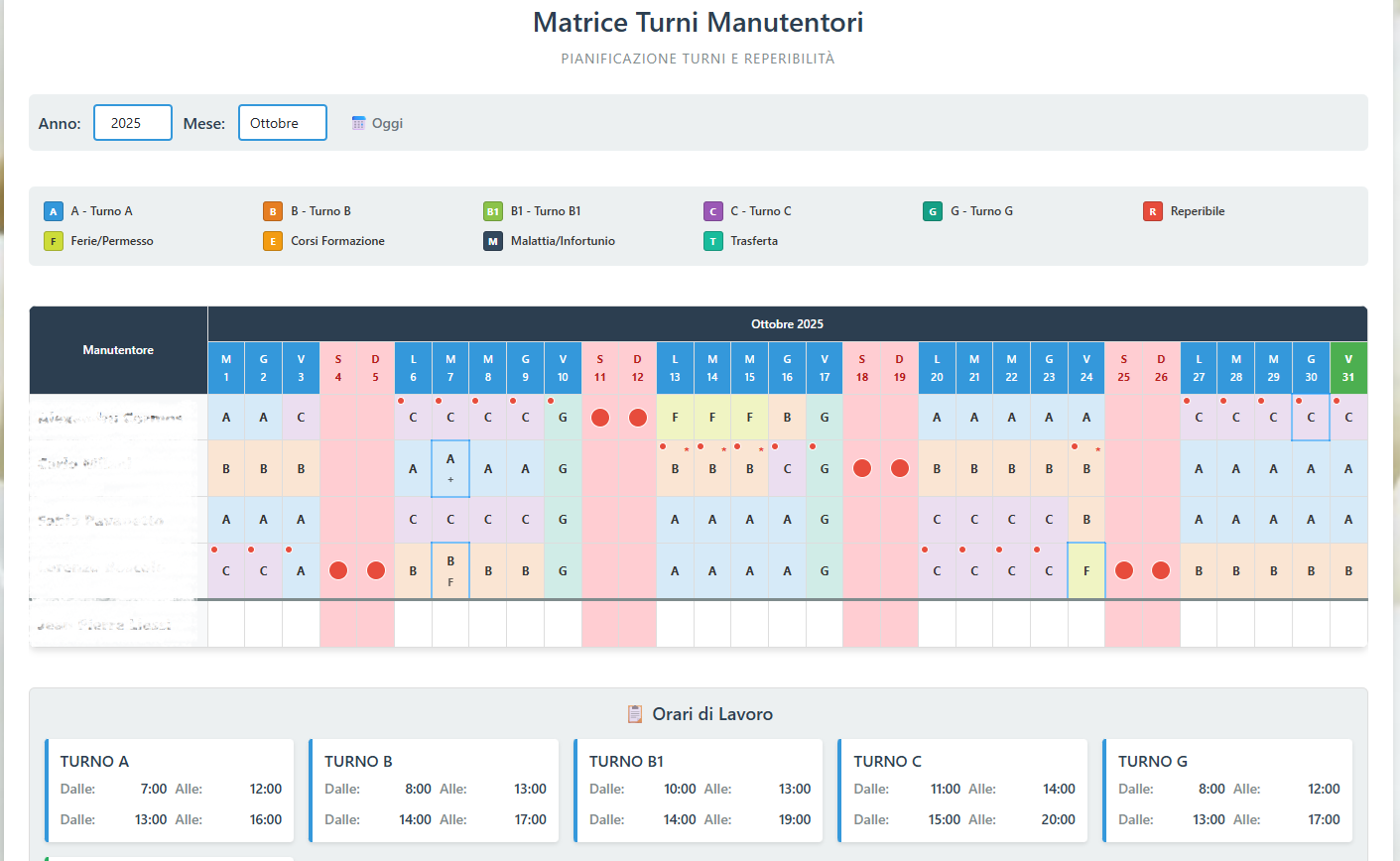The width and height of the screenshot is (1400, 861).
Task: Click inside the Anno year field
Action: (132, 122)
